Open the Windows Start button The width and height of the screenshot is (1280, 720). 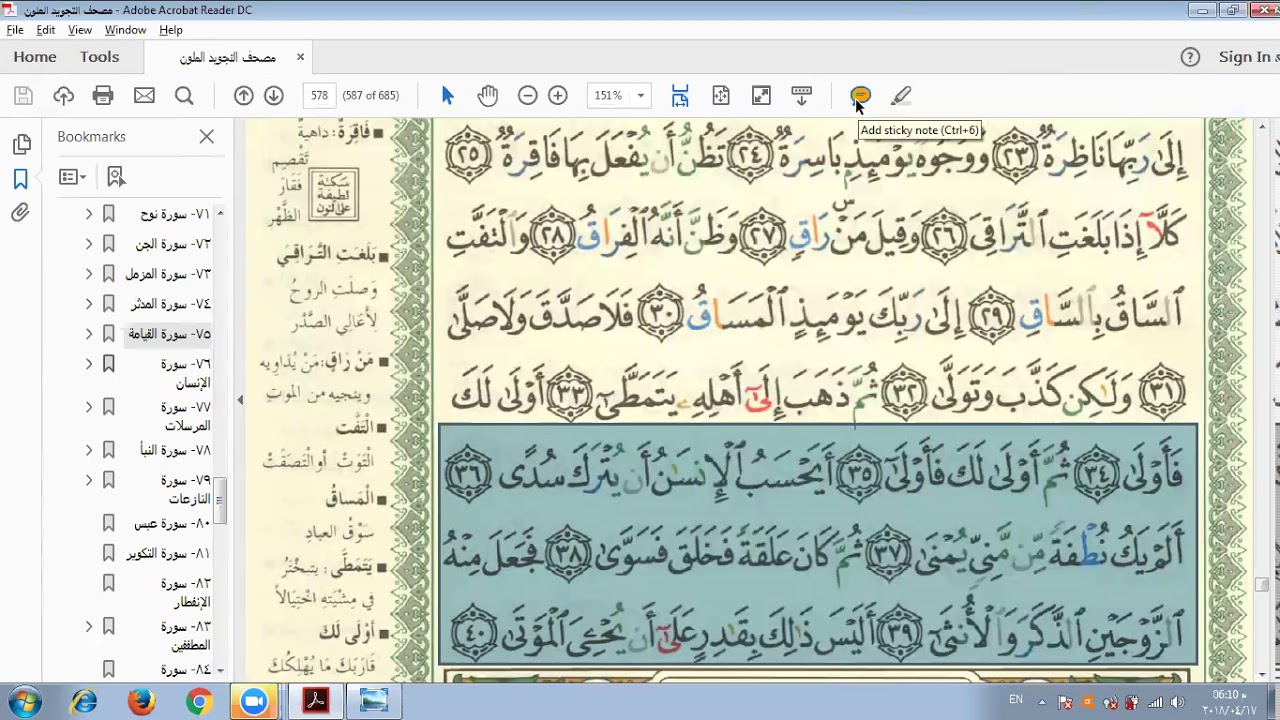tap(24, 702)
